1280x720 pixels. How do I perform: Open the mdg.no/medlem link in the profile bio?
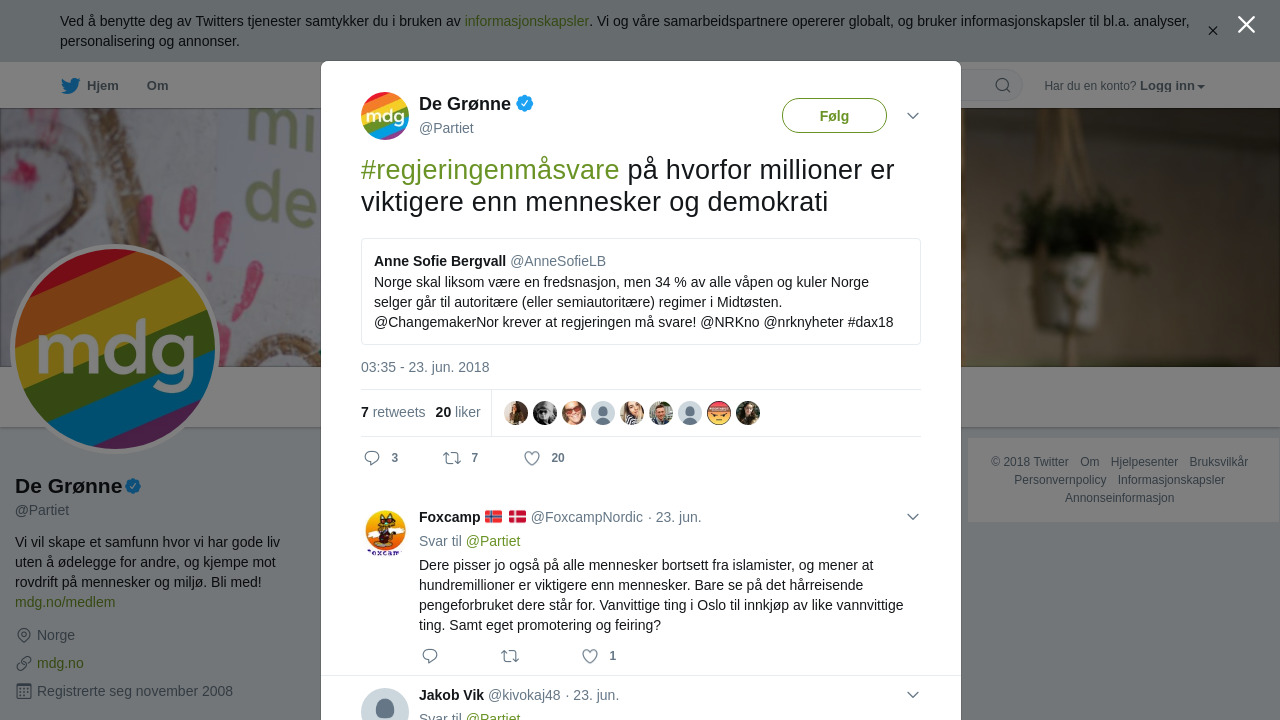coord(65,602)
